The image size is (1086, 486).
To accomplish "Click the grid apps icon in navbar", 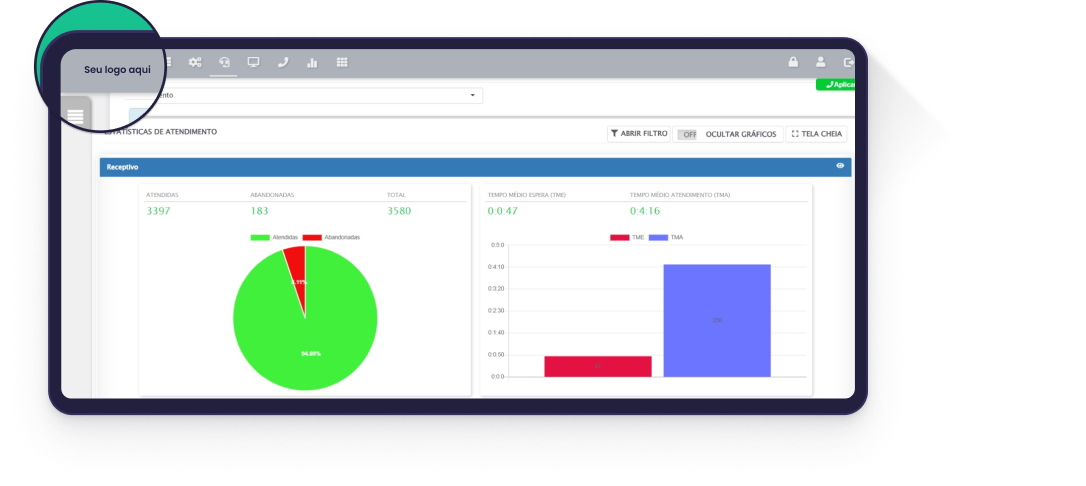I will pos(342,62).
